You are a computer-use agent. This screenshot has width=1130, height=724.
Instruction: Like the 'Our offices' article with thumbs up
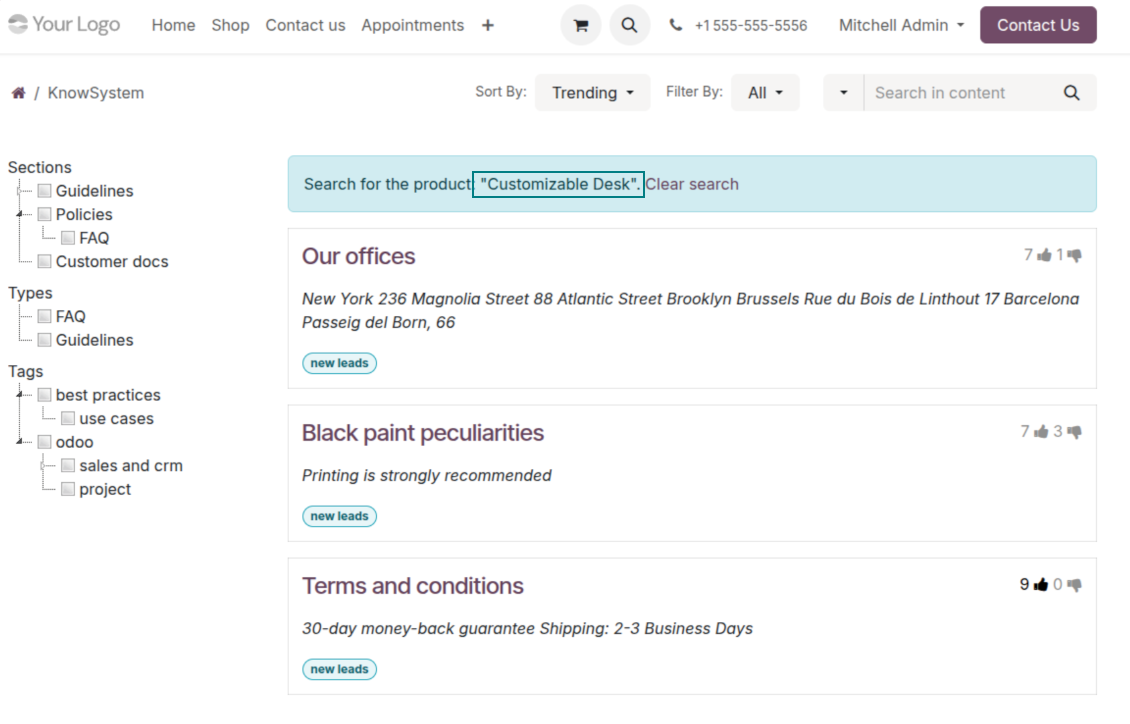(x=1044, y=255)
